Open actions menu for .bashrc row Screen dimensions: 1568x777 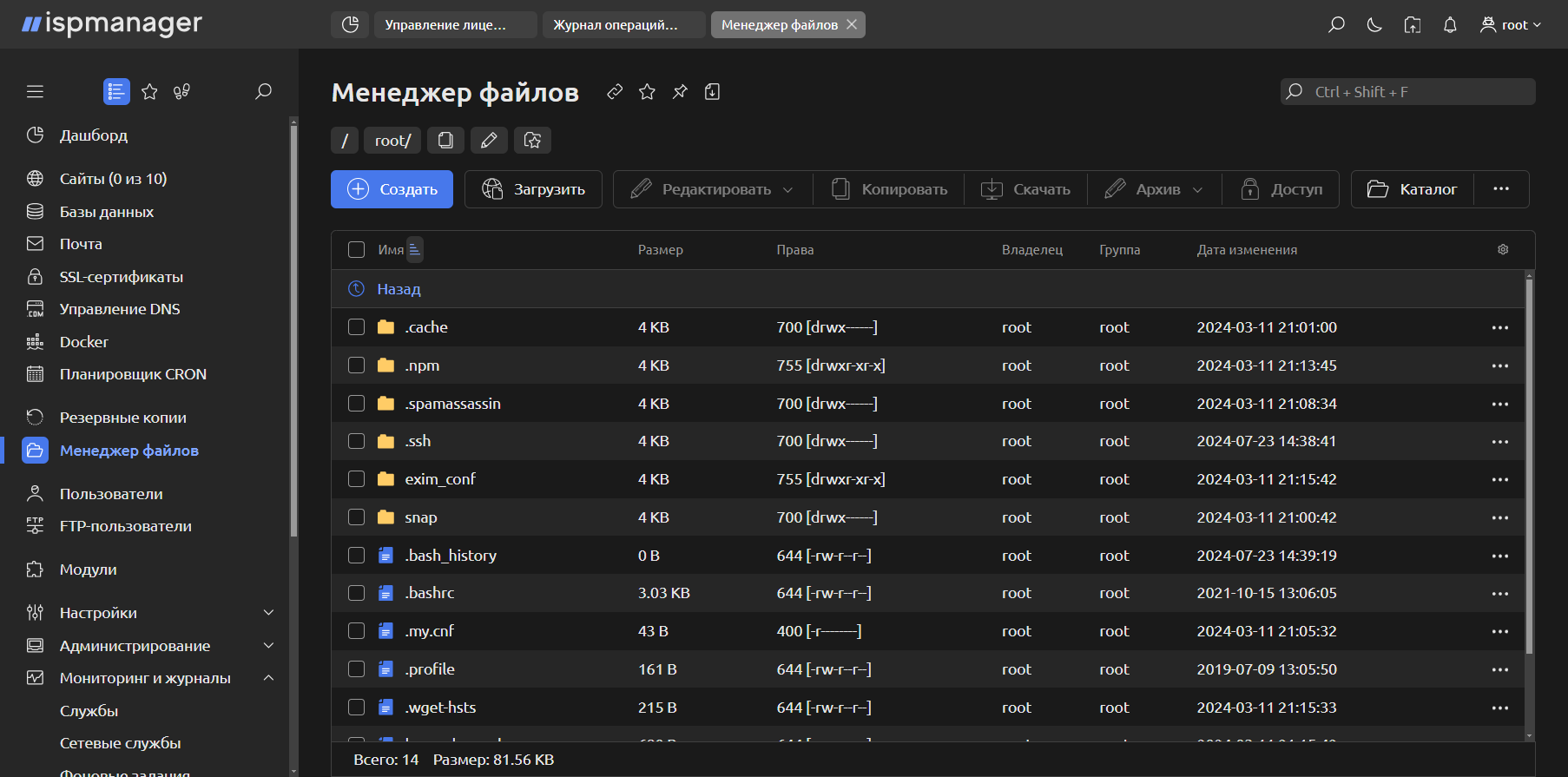coord(1500,593)
